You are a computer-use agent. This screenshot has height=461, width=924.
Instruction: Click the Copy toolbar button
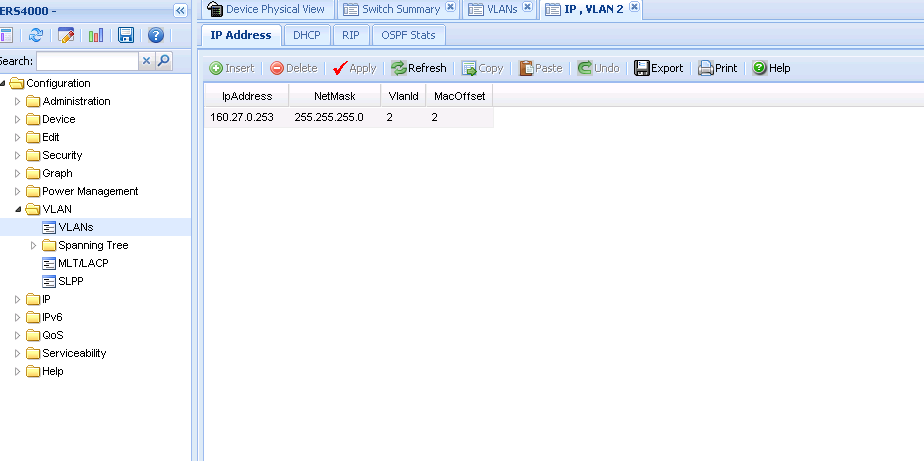tap(483, 68)
